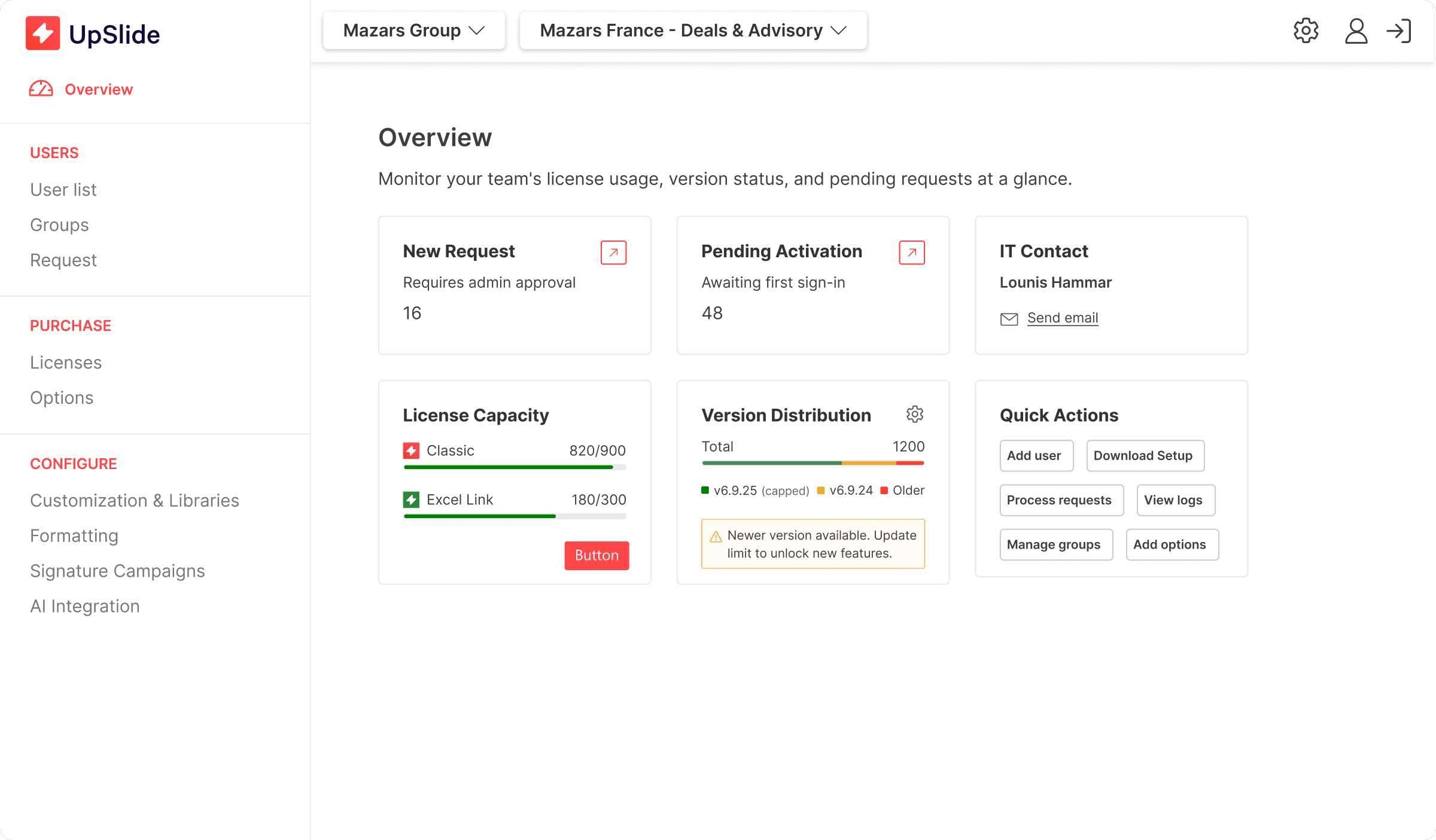Click the Classic license progress bar
The width and height of the screenshot is (1436, 840).
click(515, 467)
